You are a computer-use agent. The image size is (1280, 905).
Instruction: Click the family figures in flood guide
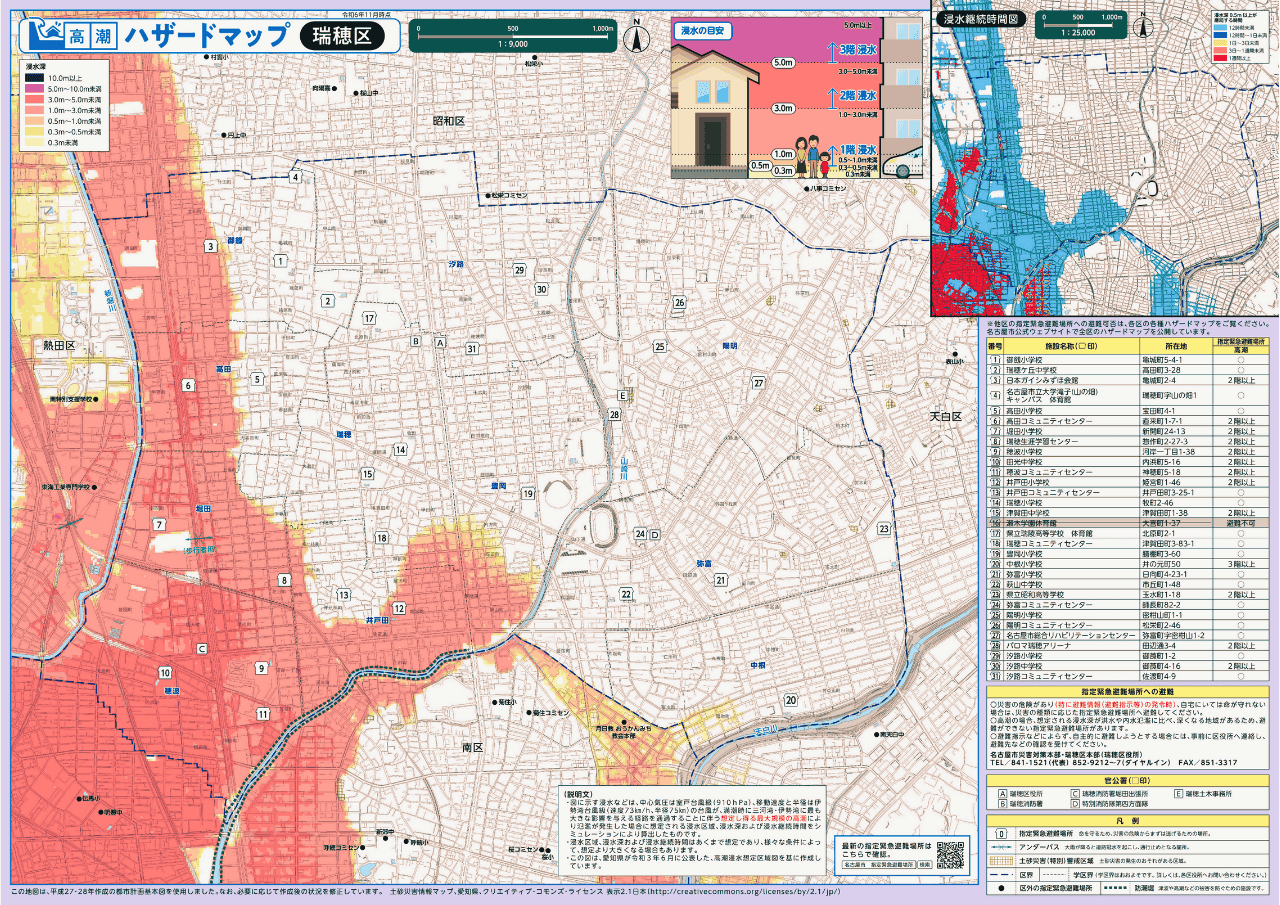[811, 157]
